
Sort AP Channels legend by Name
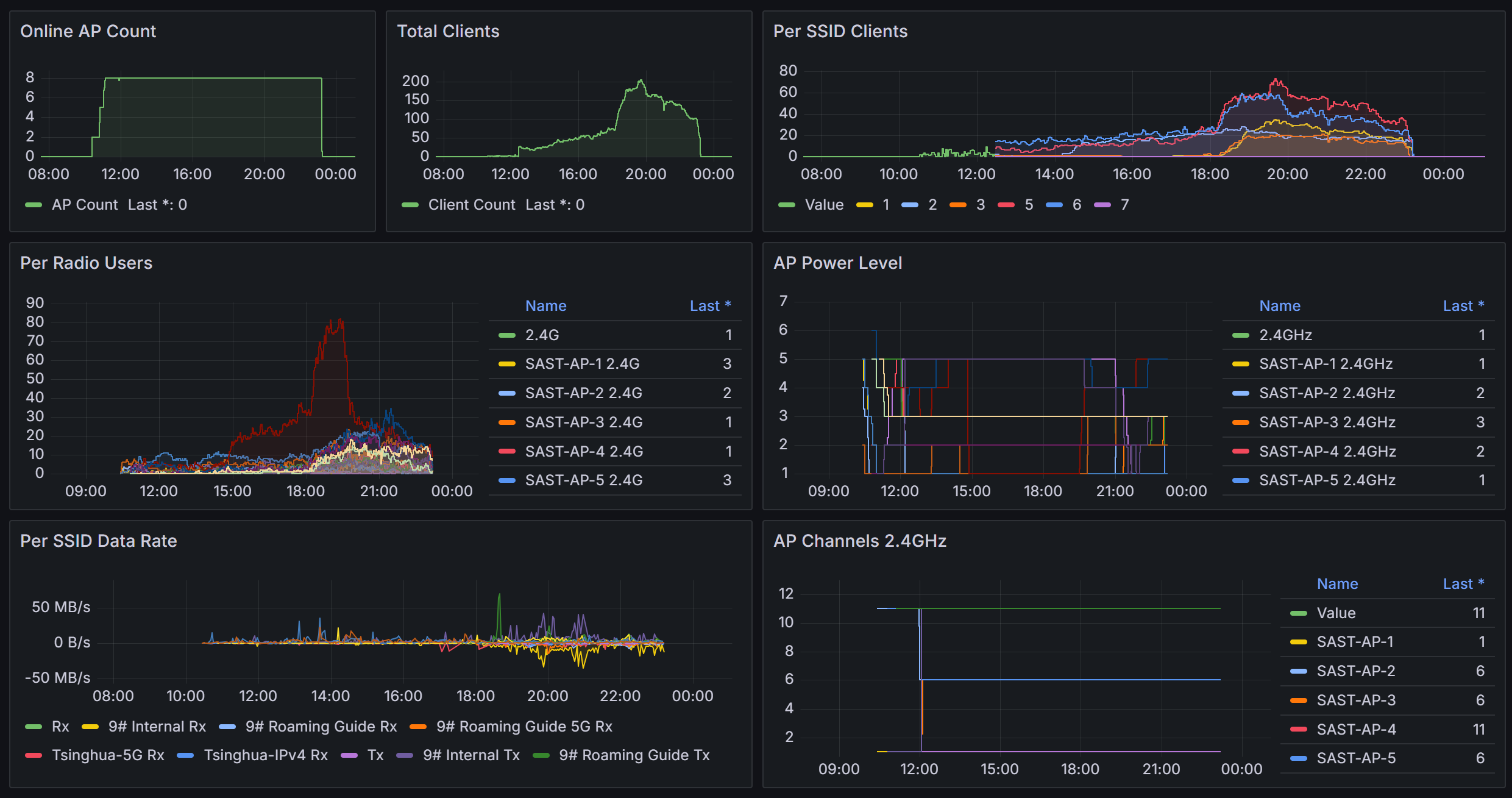pyautogui.click(x=1337, y=584)
